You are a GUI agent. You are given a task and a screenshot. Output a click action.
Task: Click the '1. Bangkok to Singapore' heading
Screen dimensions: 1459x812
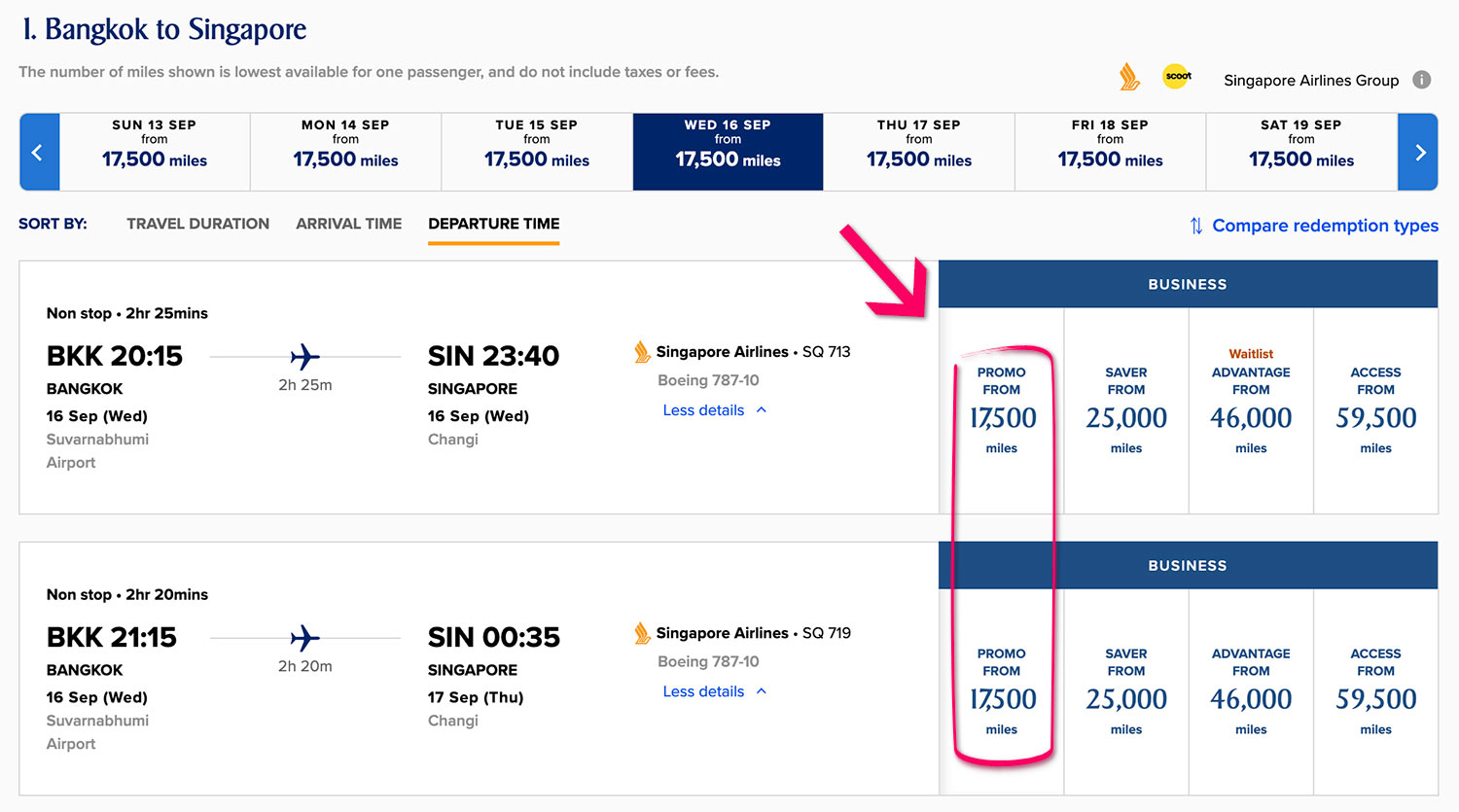click(164, 29)
